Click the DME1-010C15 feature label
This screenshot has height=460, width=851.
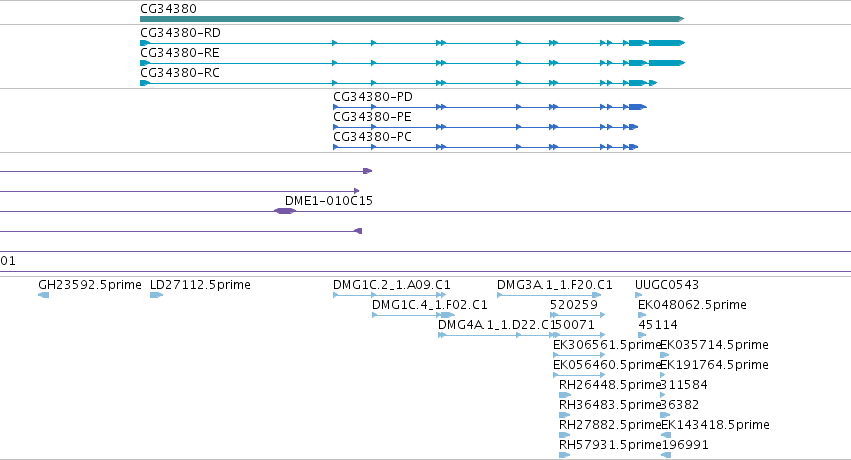click(329, 201)
